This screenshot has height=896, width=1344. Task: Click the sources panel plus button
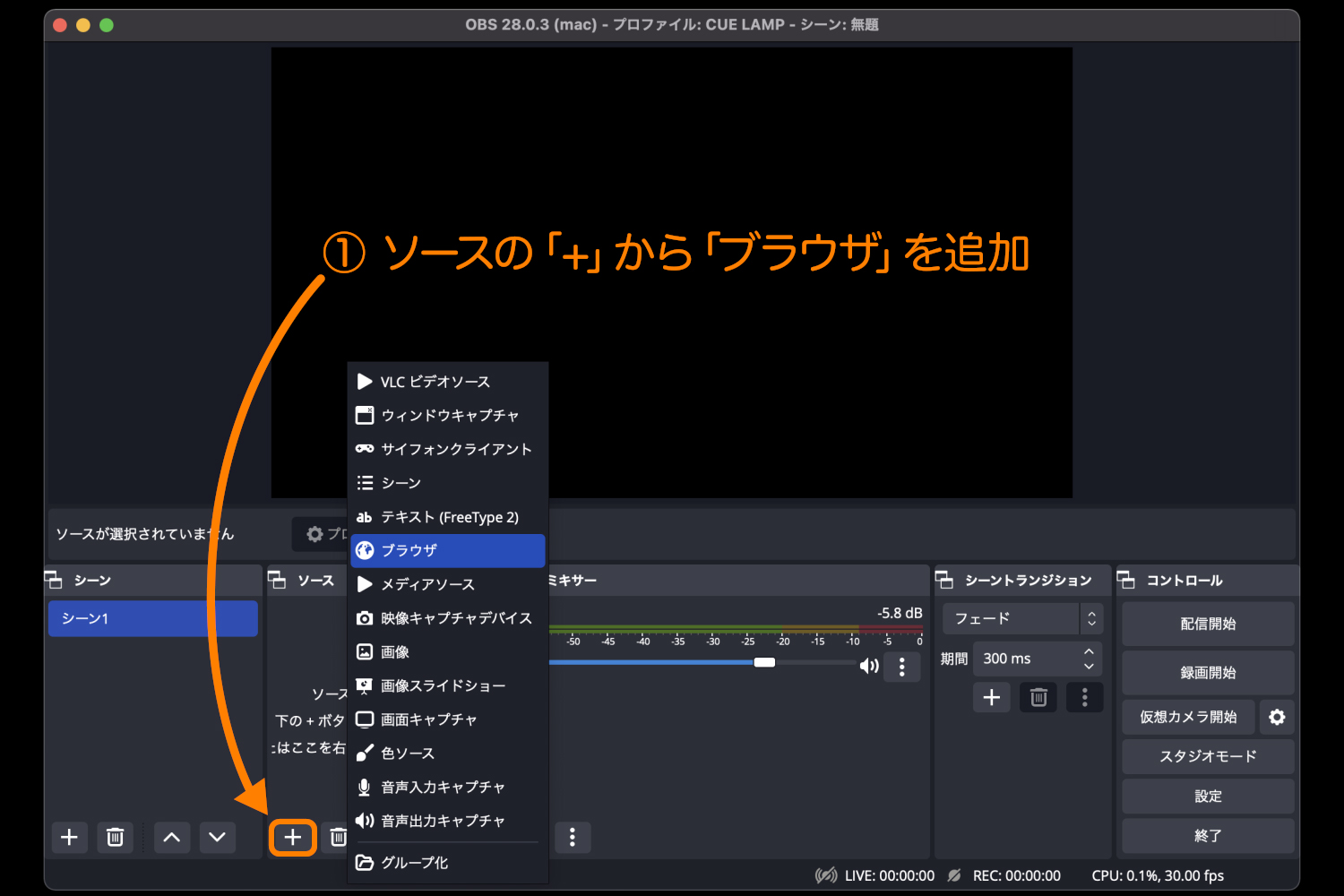292,837
